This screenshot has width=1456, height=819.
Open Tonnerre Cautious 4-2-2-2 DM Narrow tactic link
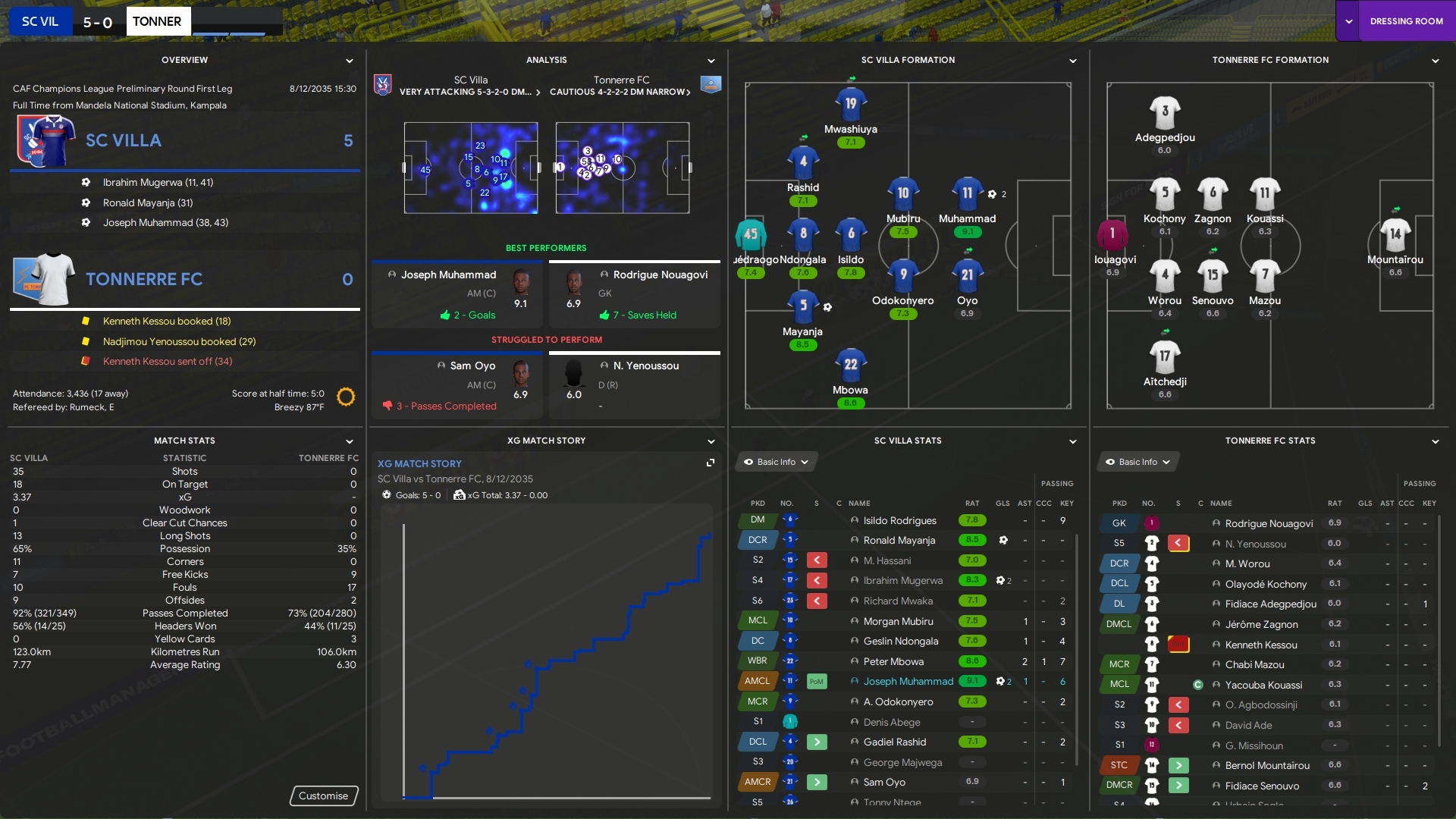point(620,92)
